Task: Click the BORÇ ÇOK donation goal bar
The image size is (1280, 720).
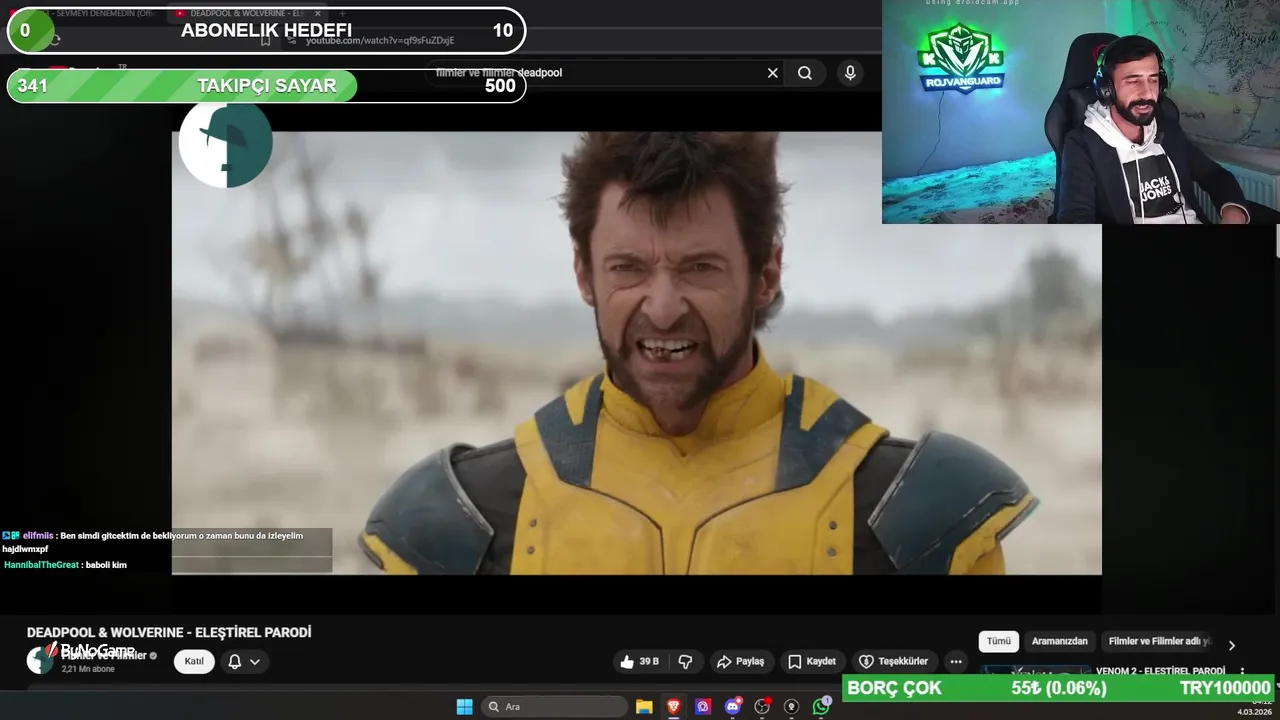Action: click(x=1060, y=688)
